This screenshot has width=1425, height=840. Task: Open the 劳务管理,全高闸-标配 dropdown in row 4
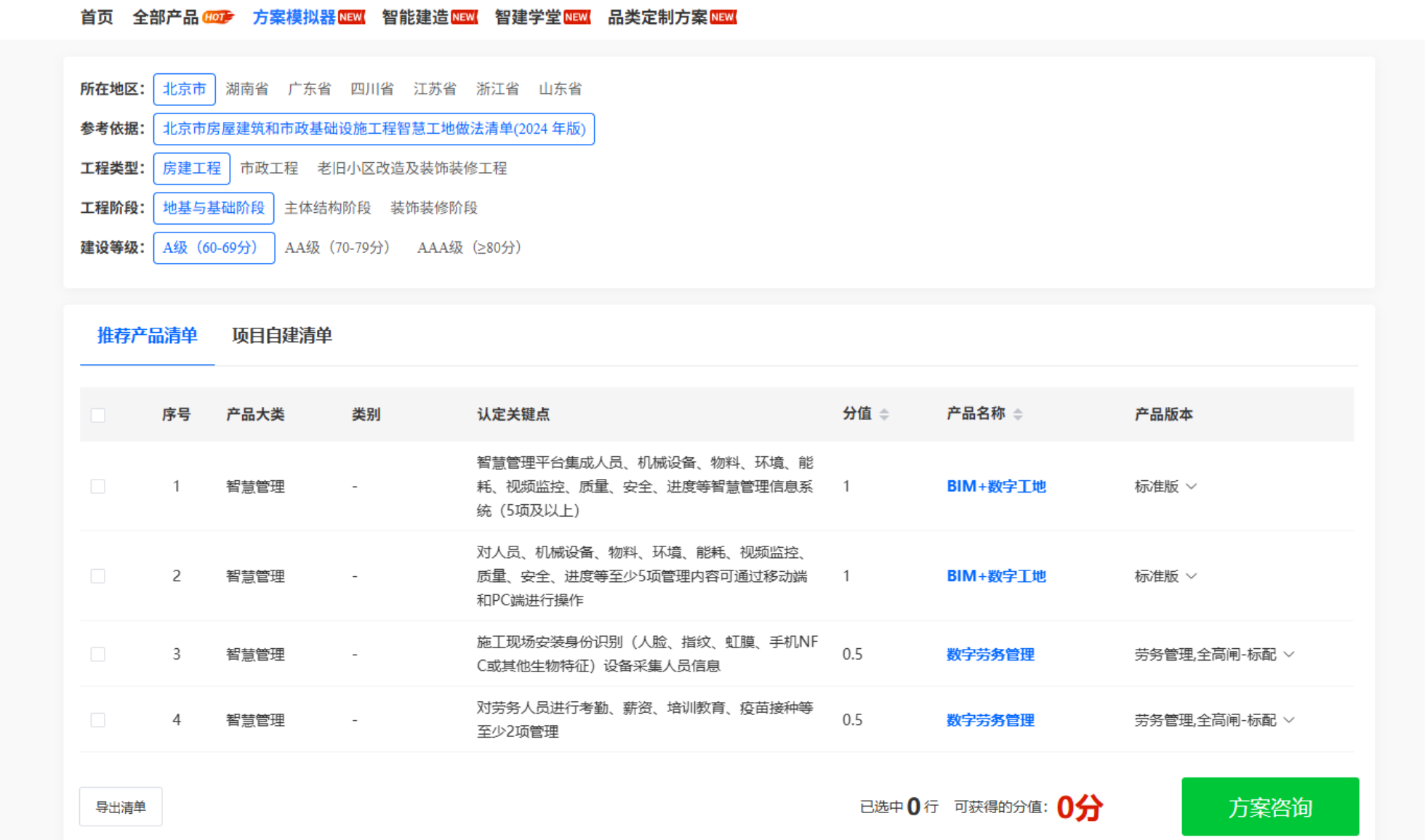click(x=1214, y=719)
